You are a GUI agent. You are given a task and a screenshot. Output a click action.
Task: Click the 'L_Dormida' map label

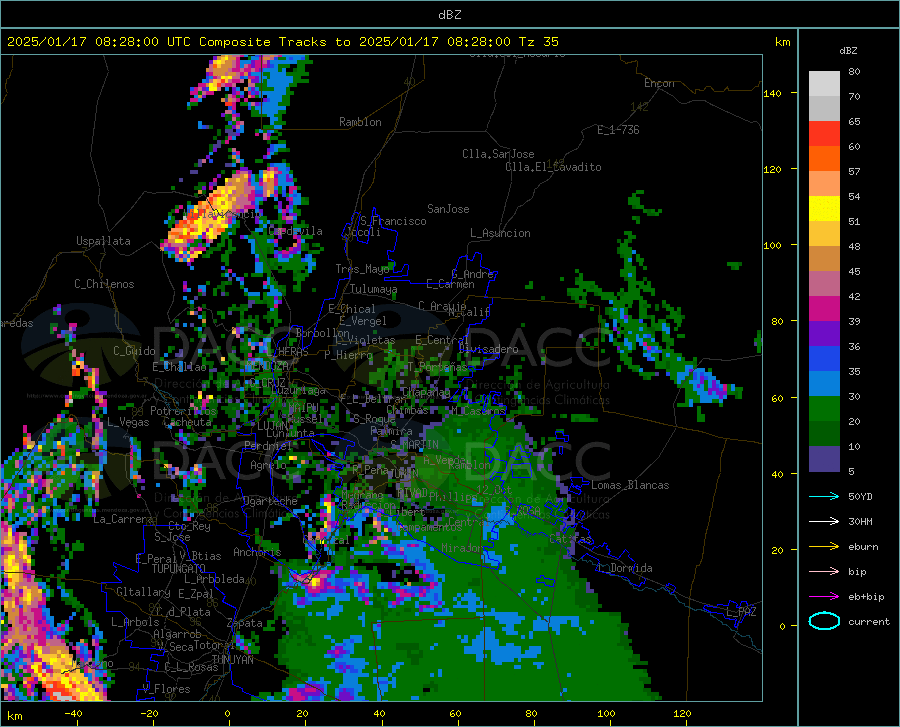624,568
